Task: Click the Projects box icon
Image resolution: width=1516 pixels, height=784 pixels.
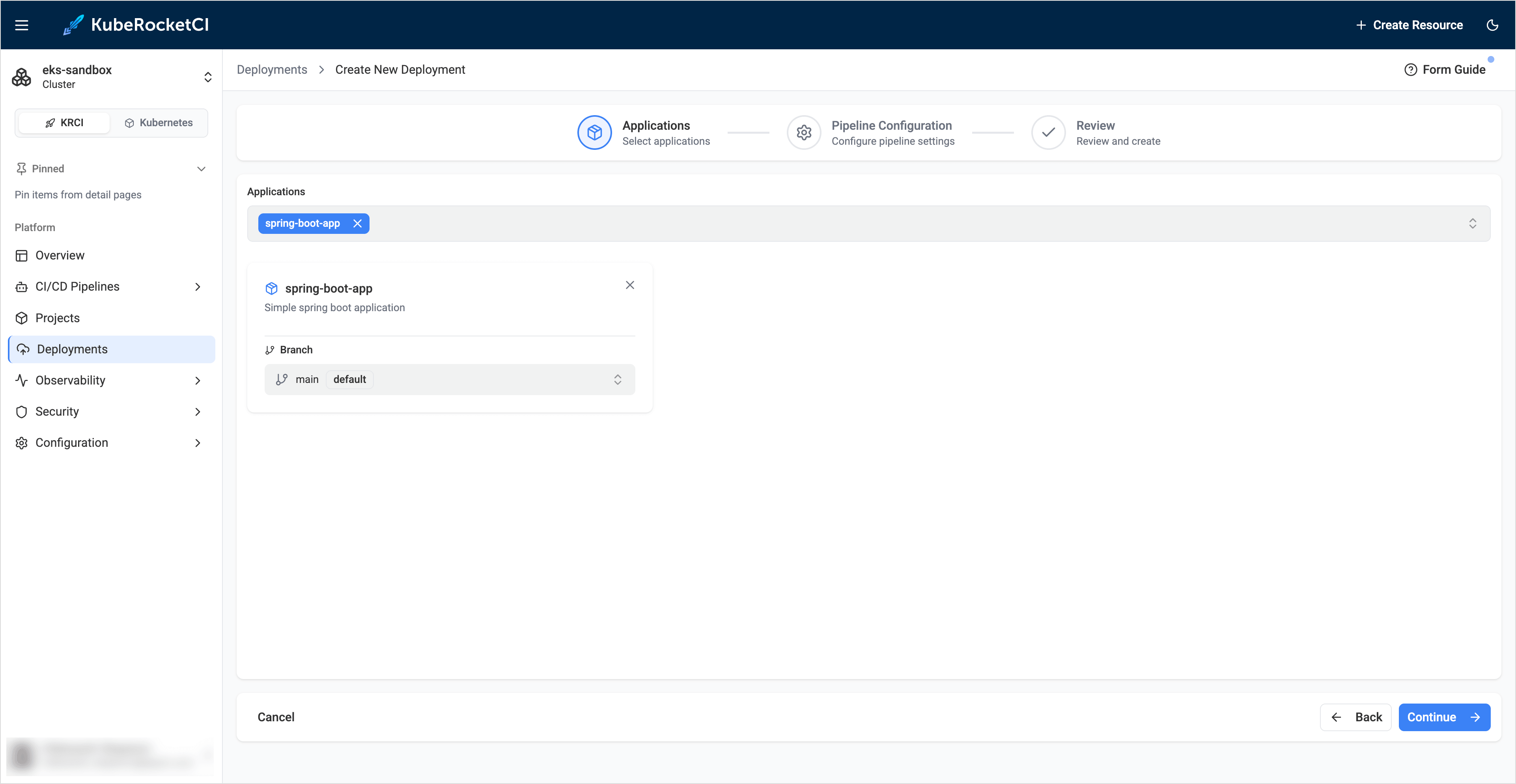Action: coord(22,318)
